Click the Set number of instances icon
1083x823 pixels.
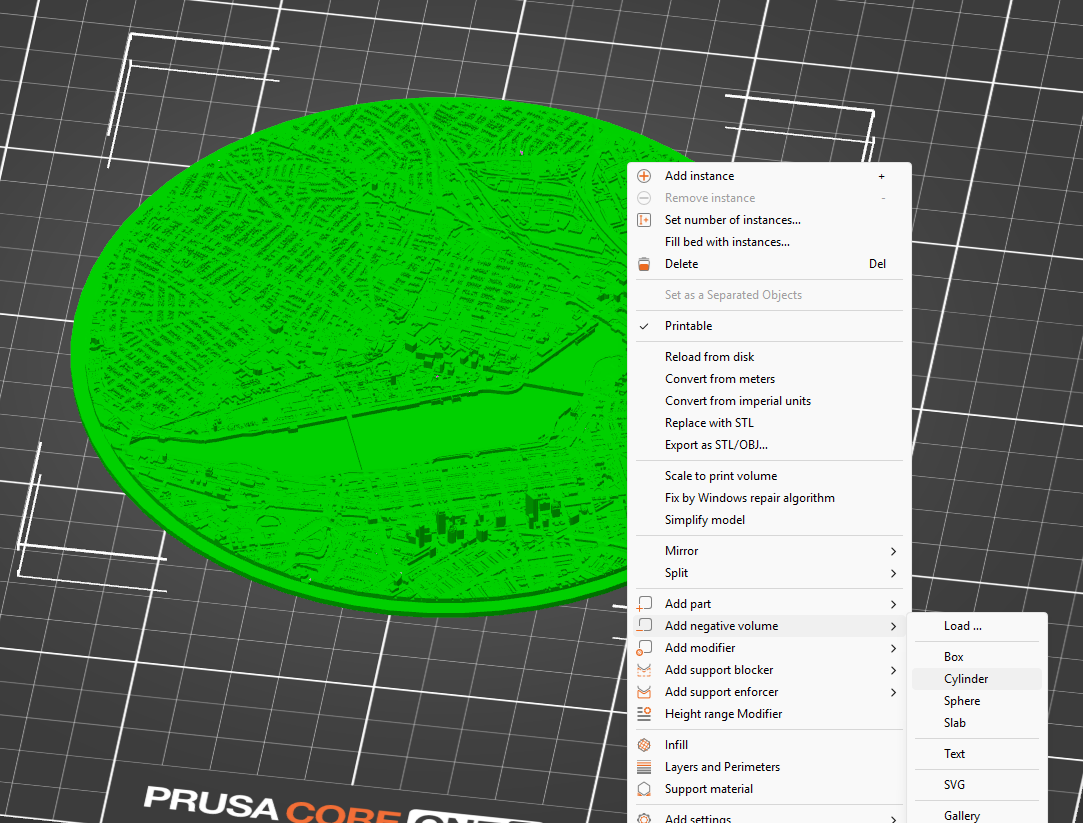[644, 220]
